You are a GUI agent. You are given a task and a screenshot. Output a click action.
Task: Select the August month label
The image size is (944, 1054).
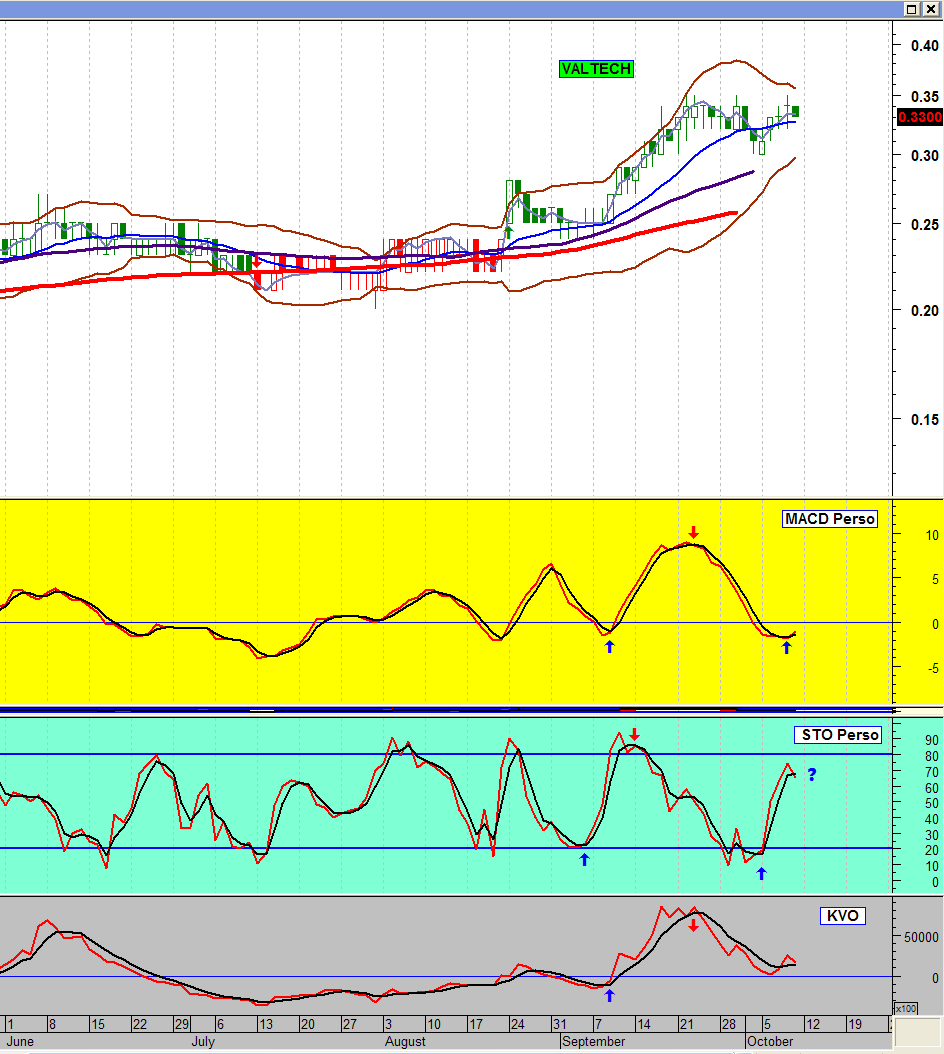point(405,1041)
